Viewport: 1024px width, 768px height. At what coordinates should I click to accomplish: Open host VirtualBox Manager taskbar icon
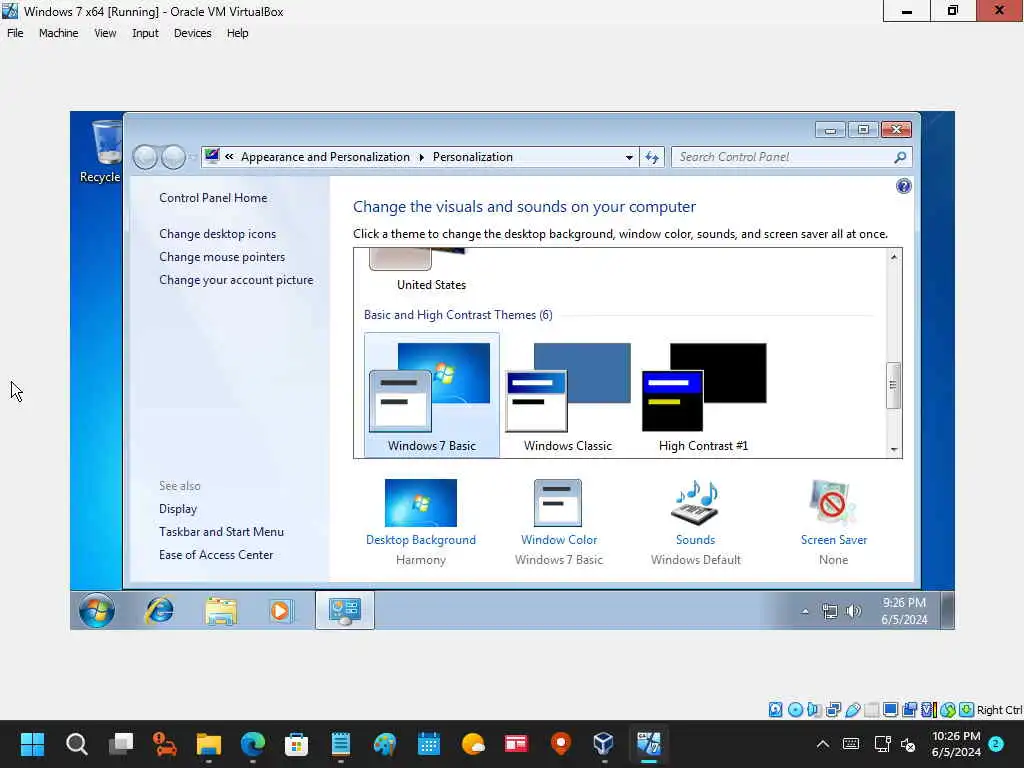pyautogui.click(x=603, y=744)
